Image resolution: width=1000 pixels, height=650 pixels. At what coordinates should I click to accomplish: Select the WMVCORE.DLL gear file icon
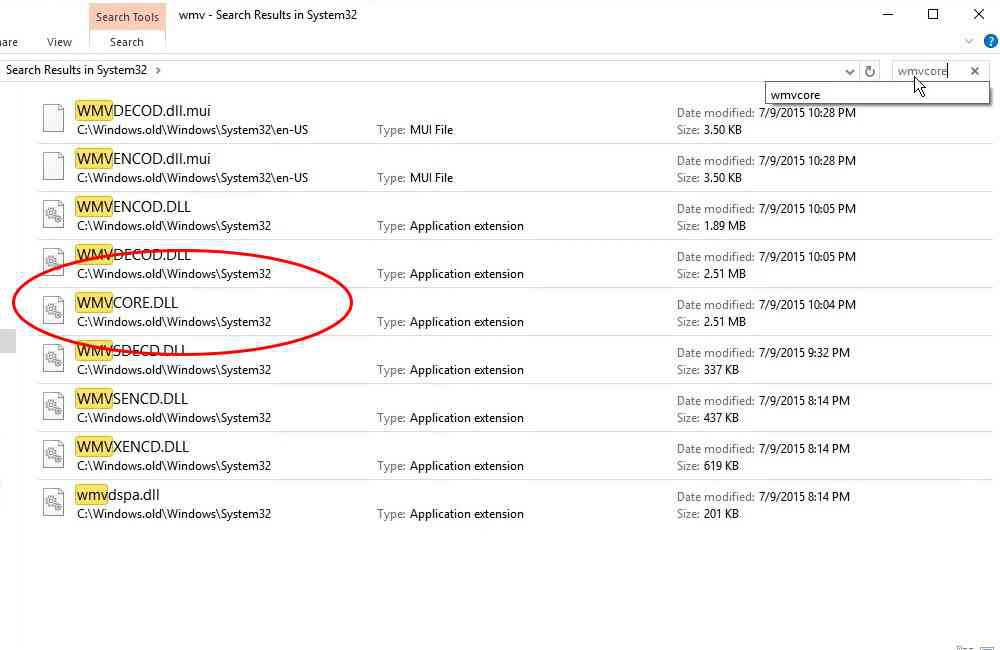[54, 310]
